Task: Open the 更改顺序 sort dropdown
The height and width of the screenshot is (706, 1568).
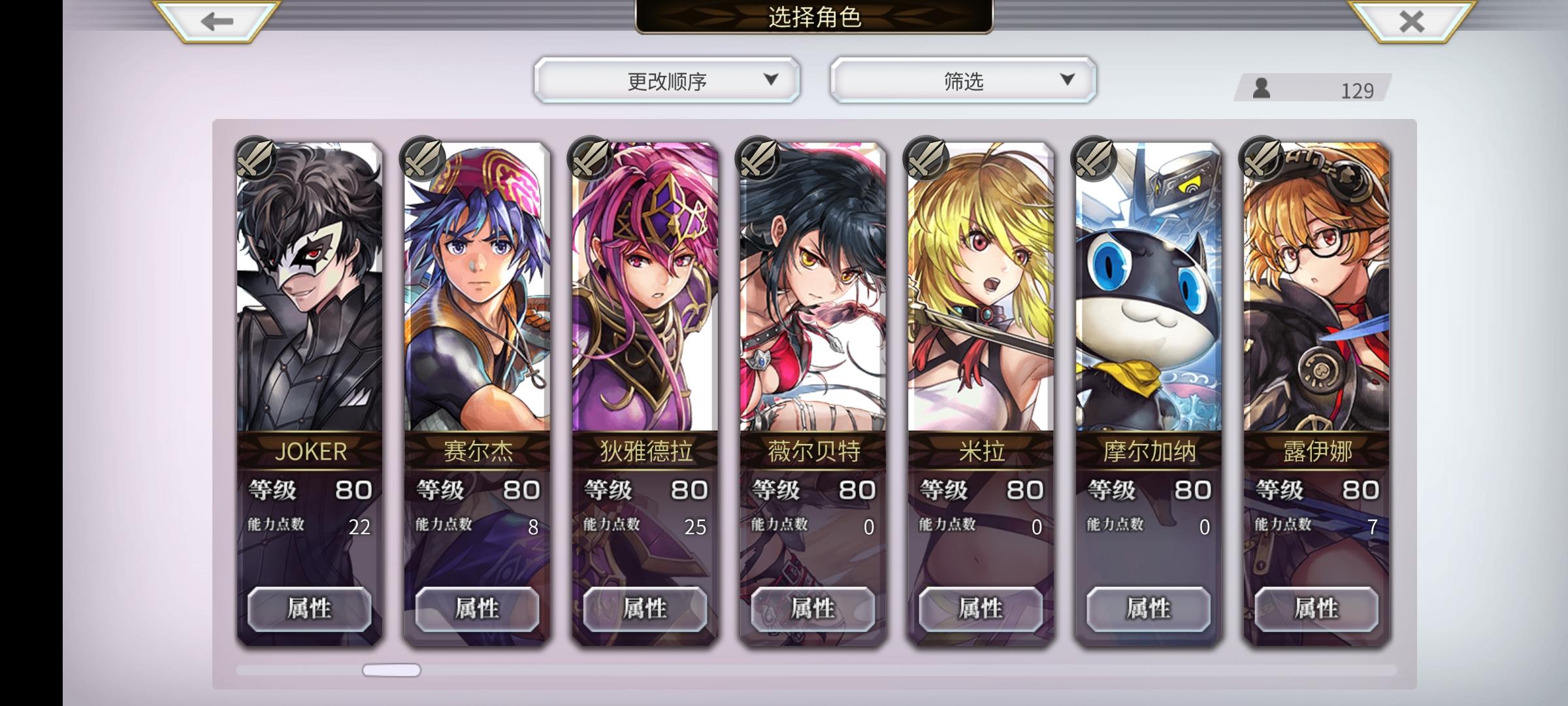Action: coord(667,80)
